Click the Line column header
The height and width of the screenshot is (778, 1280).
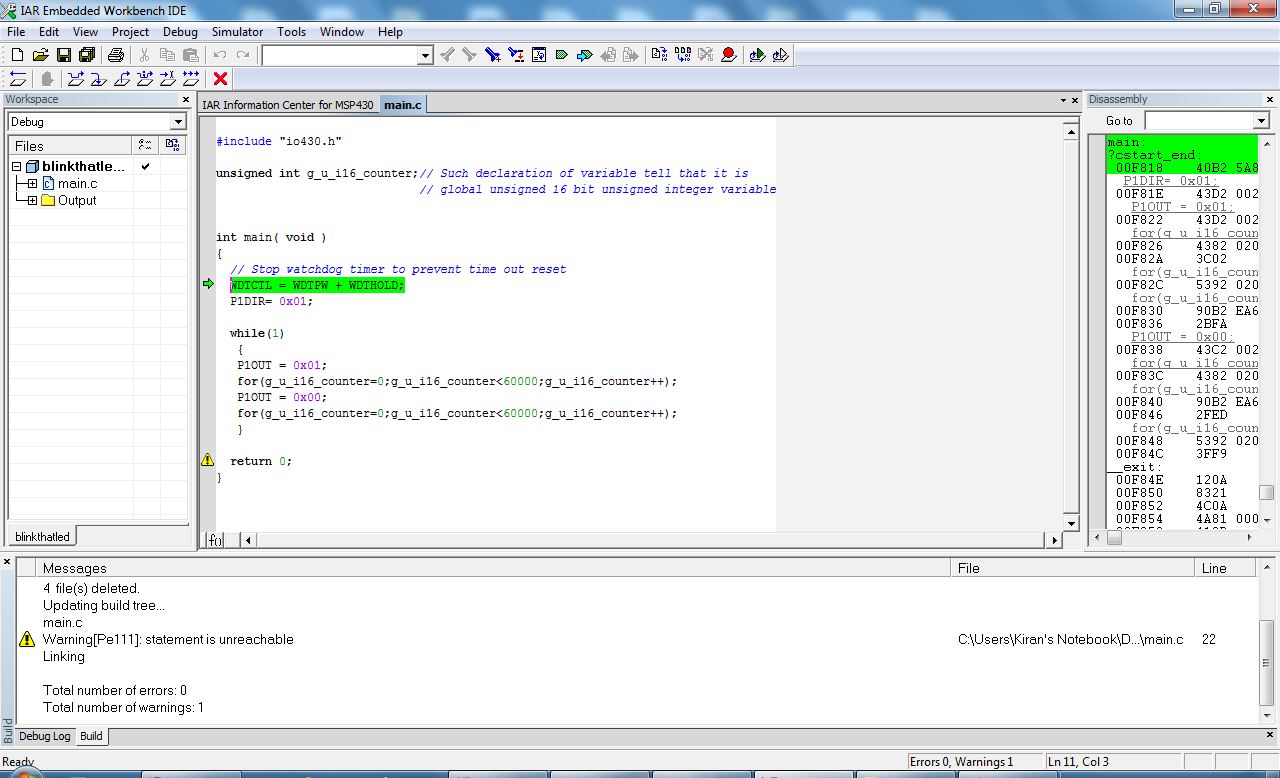1224,568
